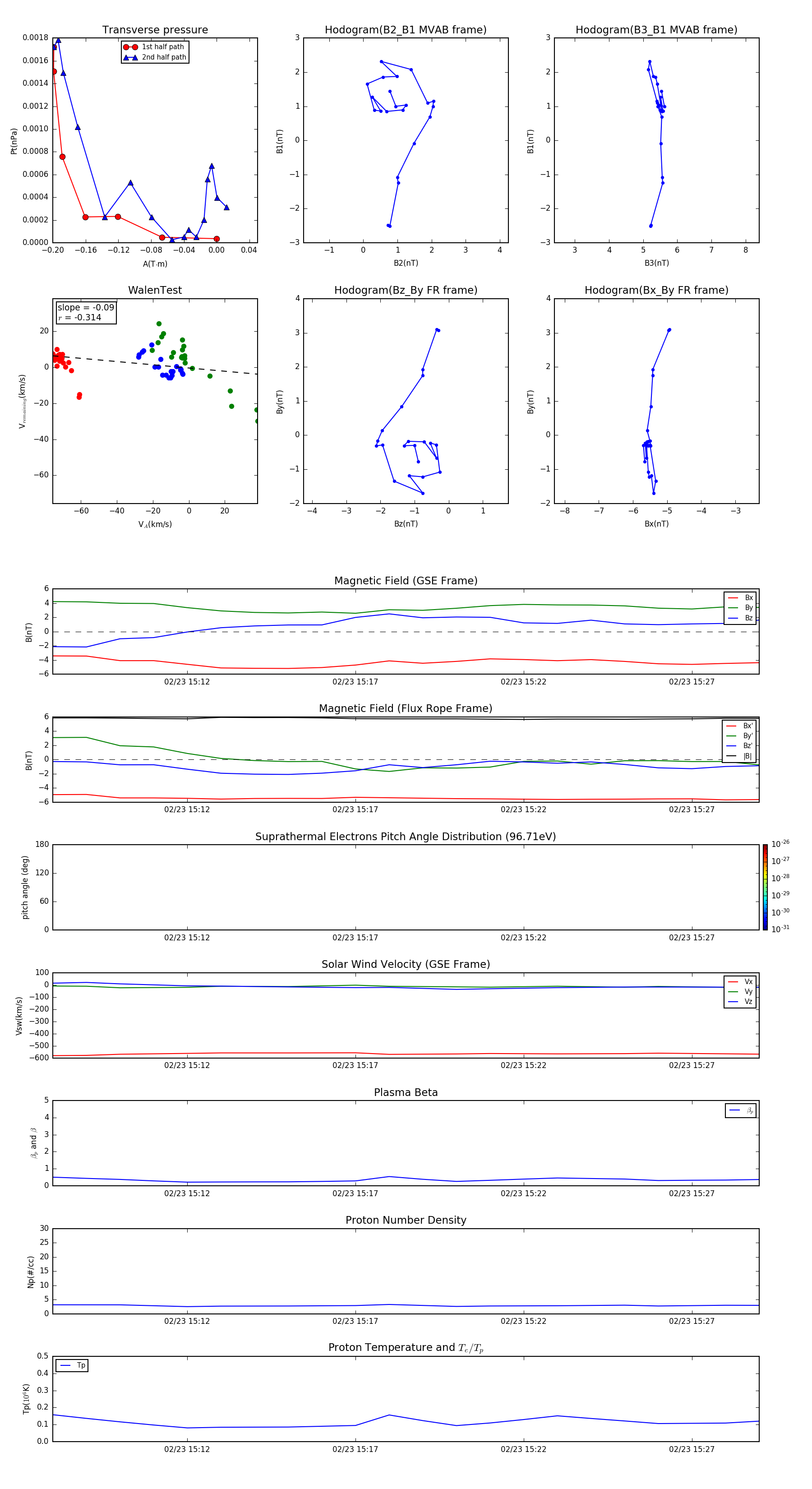Click the "B2(nT)" x-axis label
This screenshot has height=1489, width=812.
[406, 263]
